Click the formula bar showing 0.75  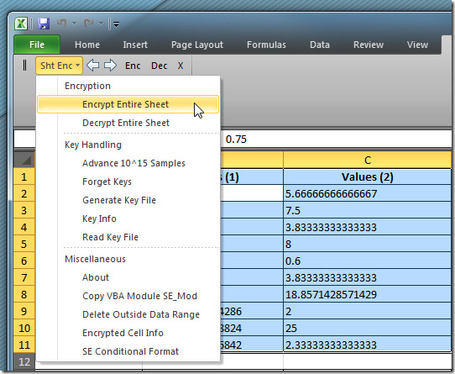336,139
